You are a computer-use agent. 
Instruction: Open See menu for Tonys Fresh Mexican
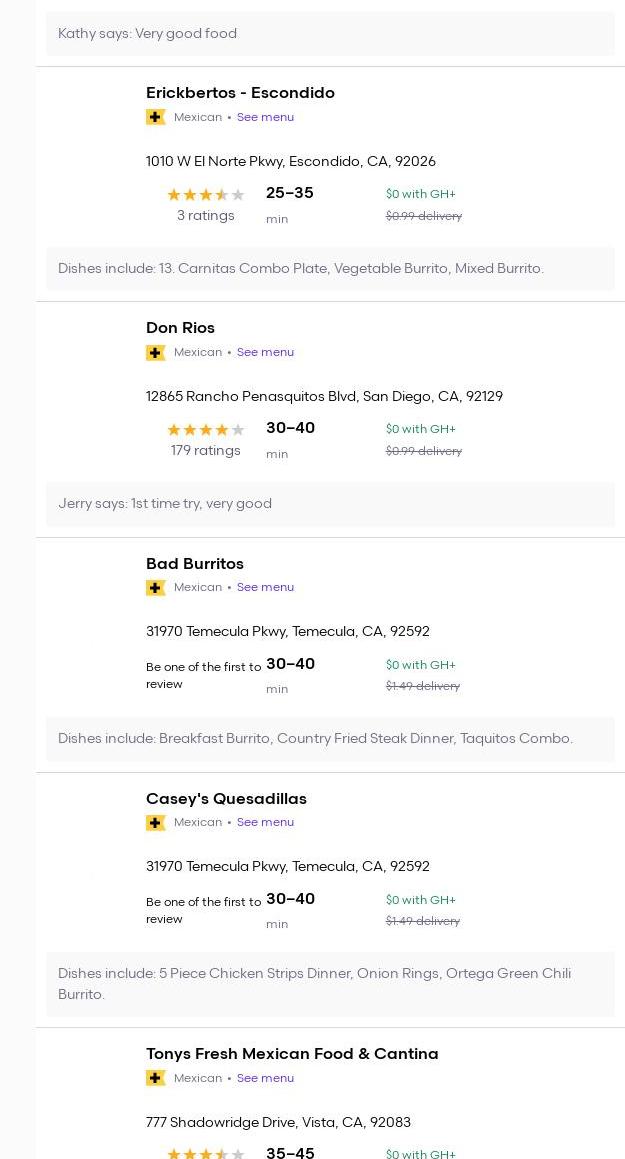pos(265,1078)
